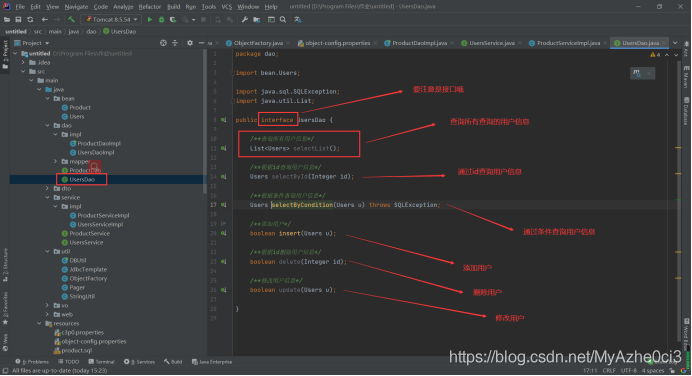Collapse all nodes icon in Project panel
The image size is (692, 376).
pyautogui.click(x=175, y=43)
